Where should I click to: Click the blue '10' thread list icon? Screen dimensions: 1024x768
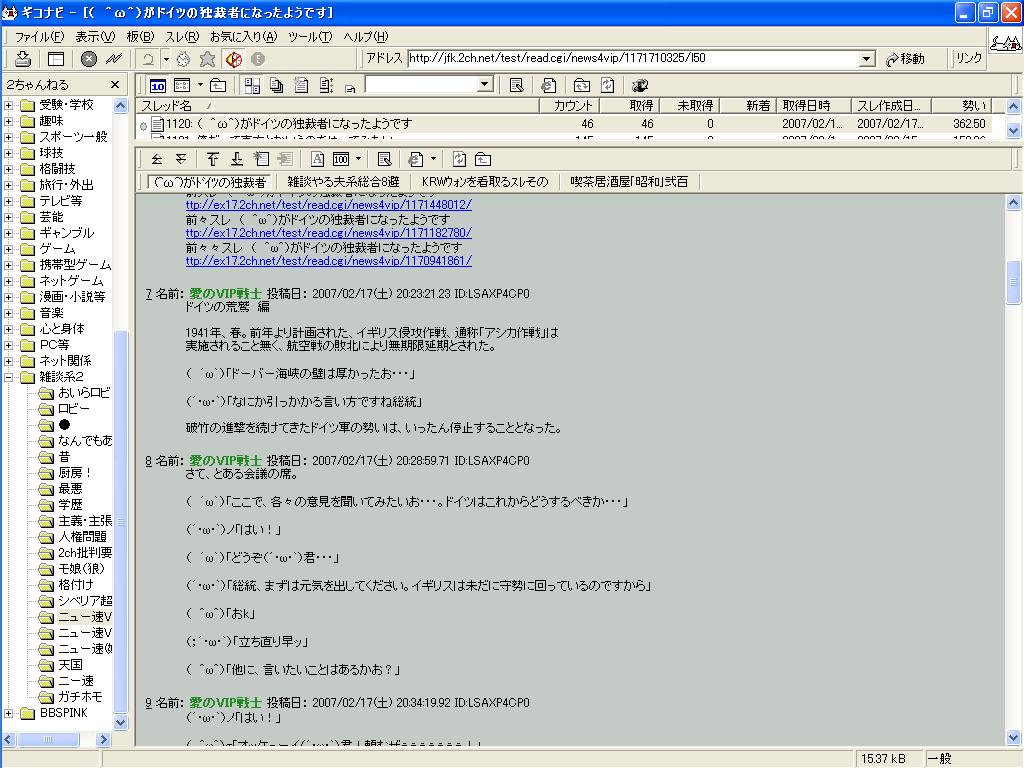tap(158, 86)
